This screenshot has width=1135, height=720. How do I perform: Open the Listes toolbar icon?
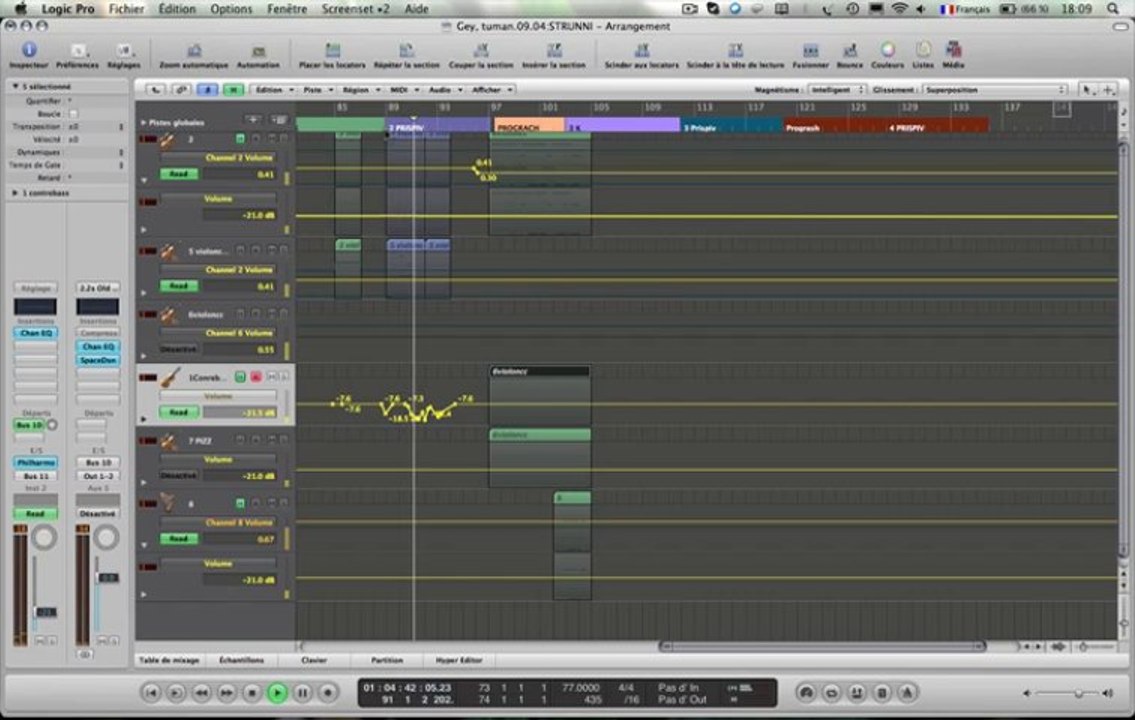point(923,50)
